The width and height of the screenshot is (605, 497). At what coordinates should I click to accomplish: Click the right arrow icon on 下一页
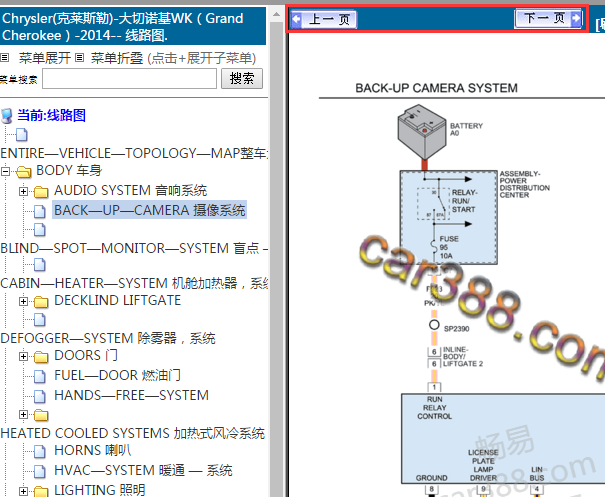(576, 18)
